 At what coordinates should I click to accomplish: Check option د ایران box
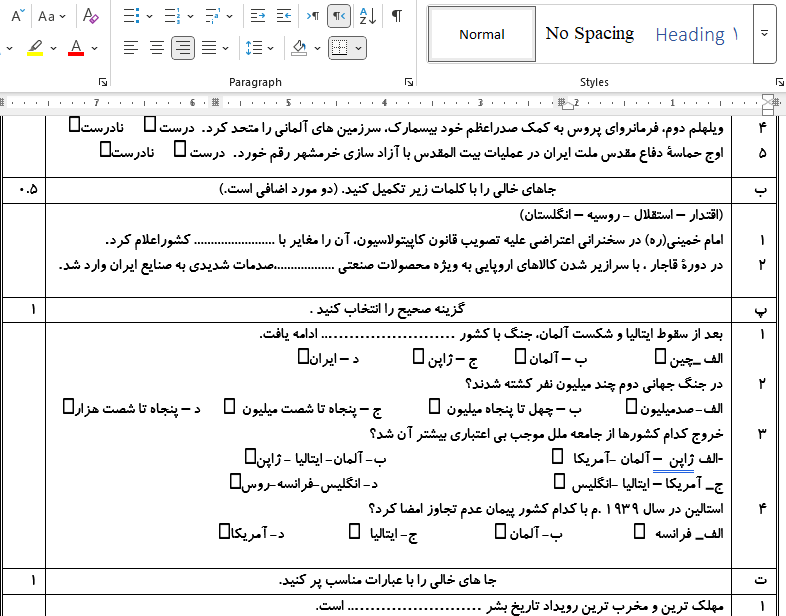click(303, 356)
